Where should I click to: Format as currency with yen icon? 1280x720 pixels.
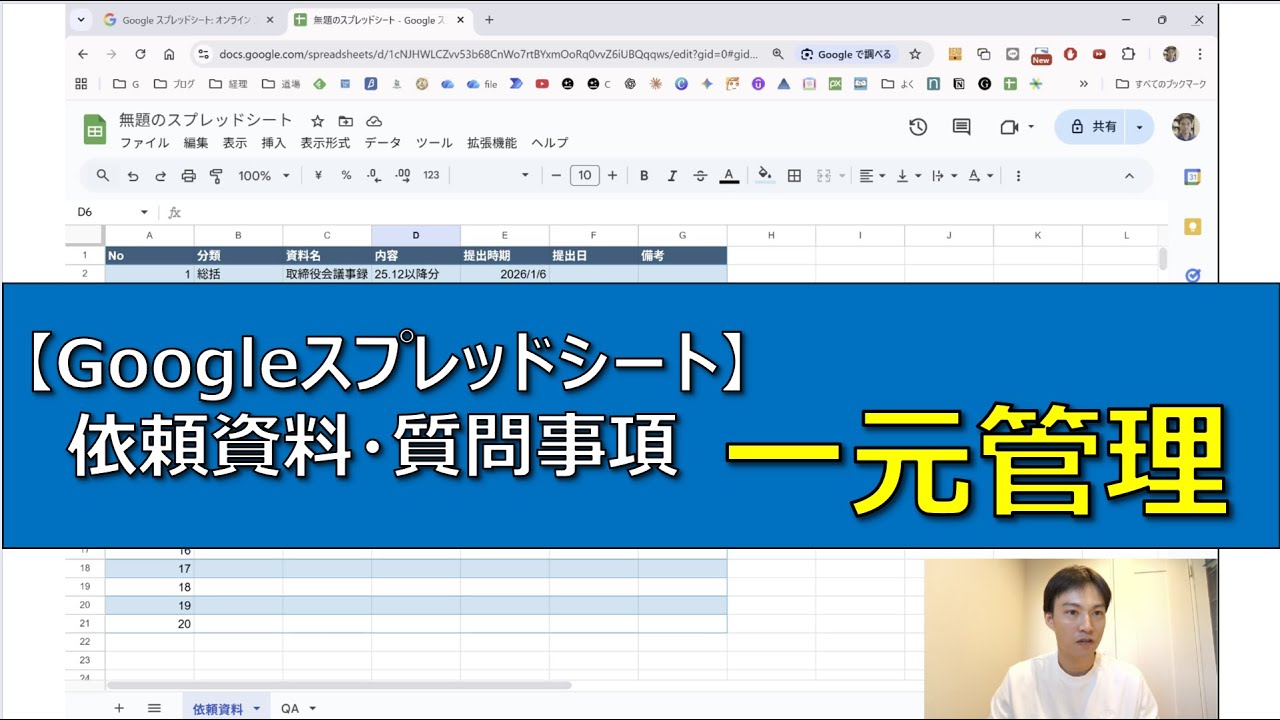pyautogui.click(x=318, y=175)
